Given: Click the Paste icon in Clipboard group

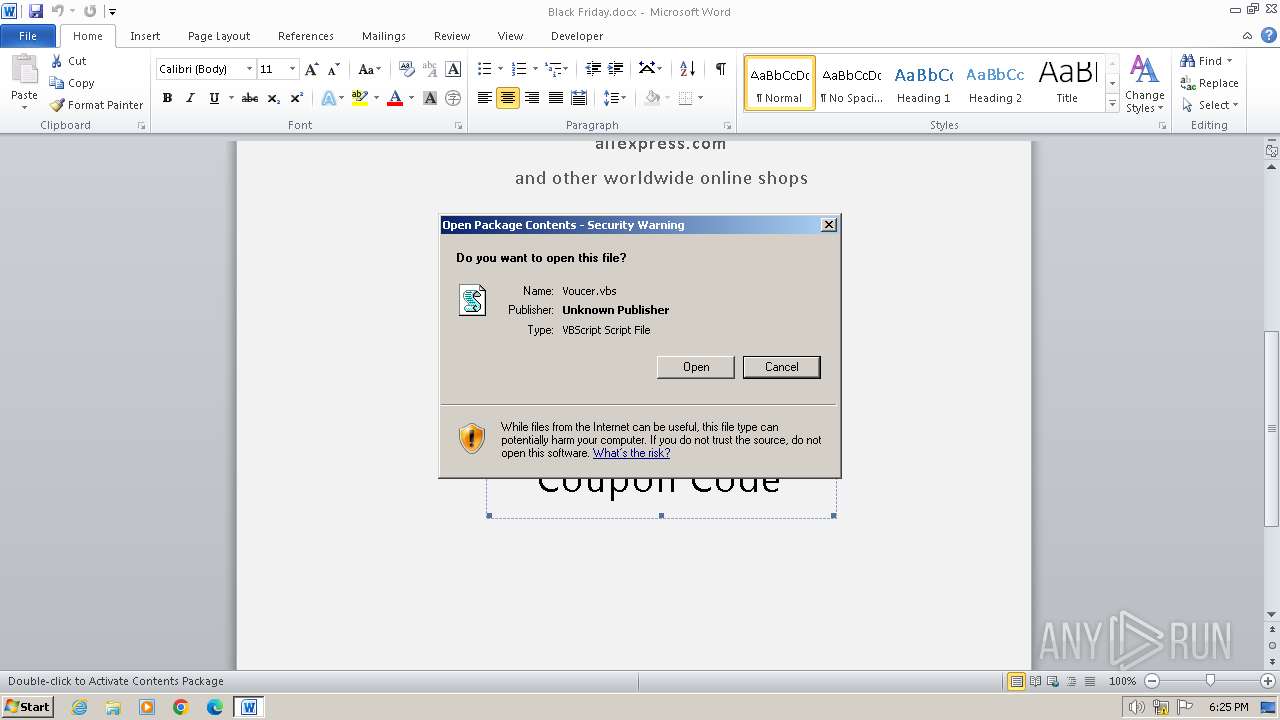Looking at the screenshot, I should coord(24,72).
